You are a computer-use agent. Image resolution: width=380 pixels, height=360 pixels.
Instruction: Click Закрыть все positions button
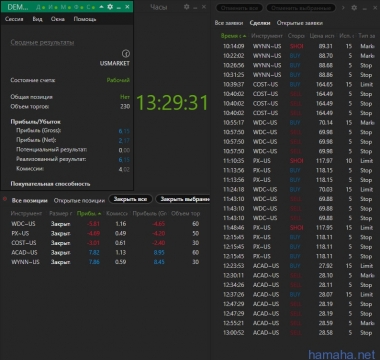tap(130, 199)
